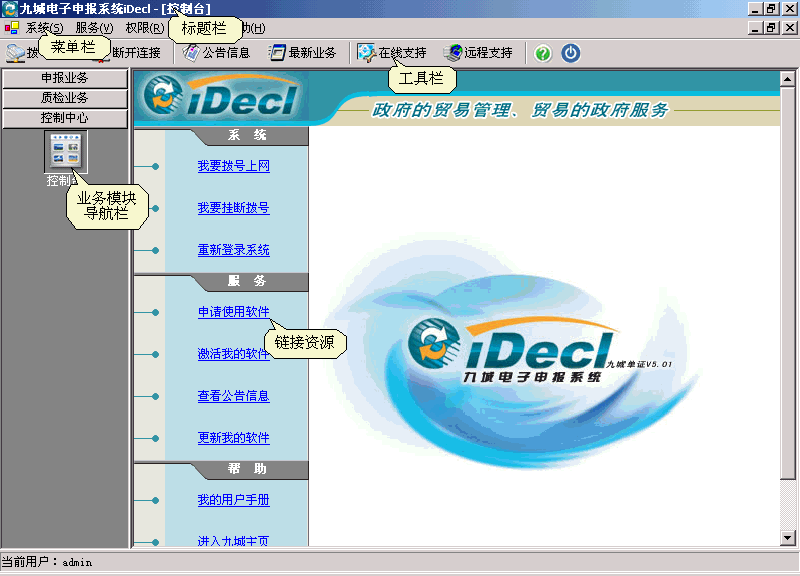Click the 在线支持 toolbar icon
Image resolution: width=800 pixels, height=576 pixels.
(367, 53)
